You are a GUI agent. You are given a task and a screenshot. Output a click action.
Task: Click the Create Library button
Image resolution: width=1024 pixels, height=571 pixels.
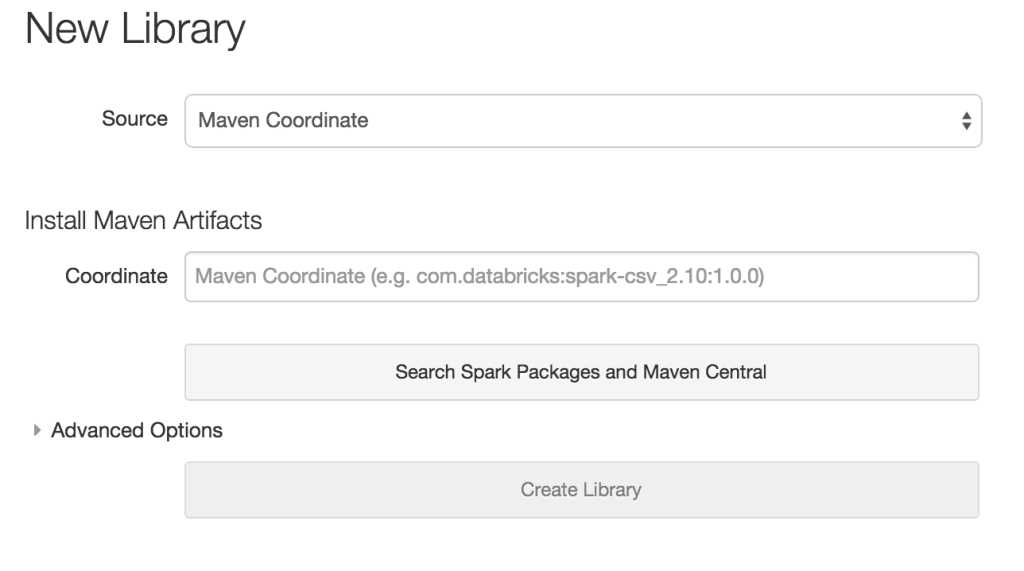tap(581, 490)
